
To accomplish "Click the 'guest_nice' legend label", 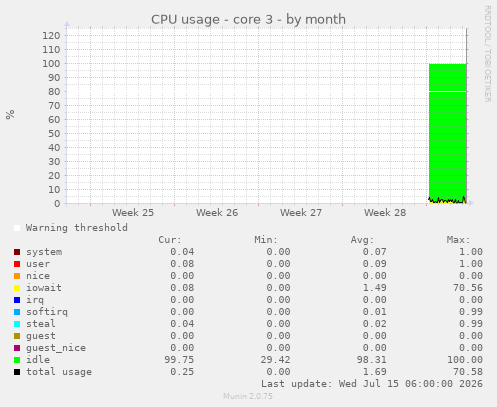I will (56, 348).
